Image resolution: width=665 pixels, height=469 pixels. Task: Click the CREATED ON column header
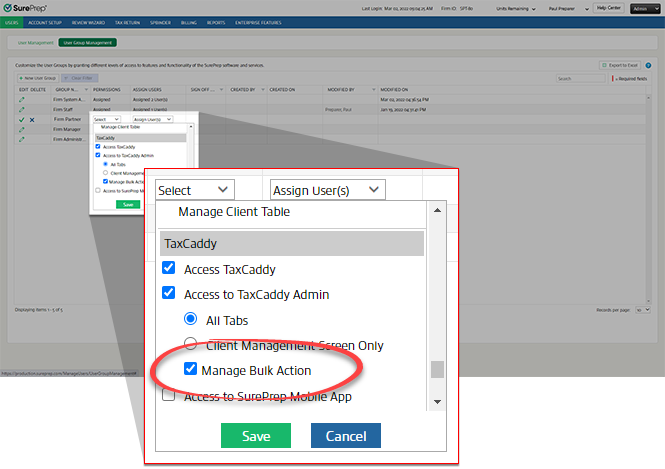(x=282, y=89)
